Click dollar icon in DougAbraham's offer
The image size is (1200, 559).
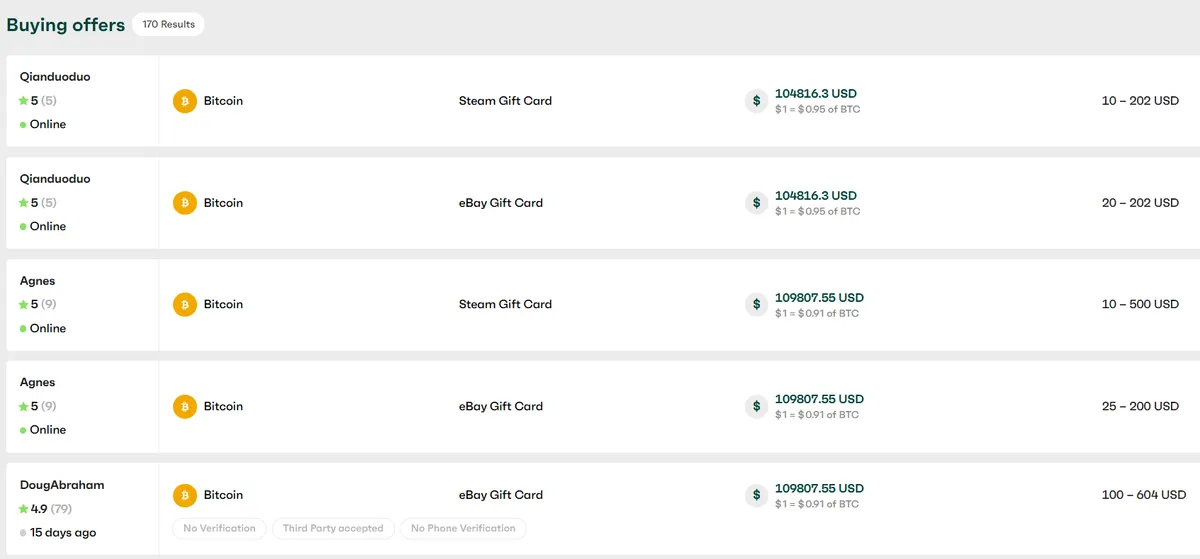756,495
